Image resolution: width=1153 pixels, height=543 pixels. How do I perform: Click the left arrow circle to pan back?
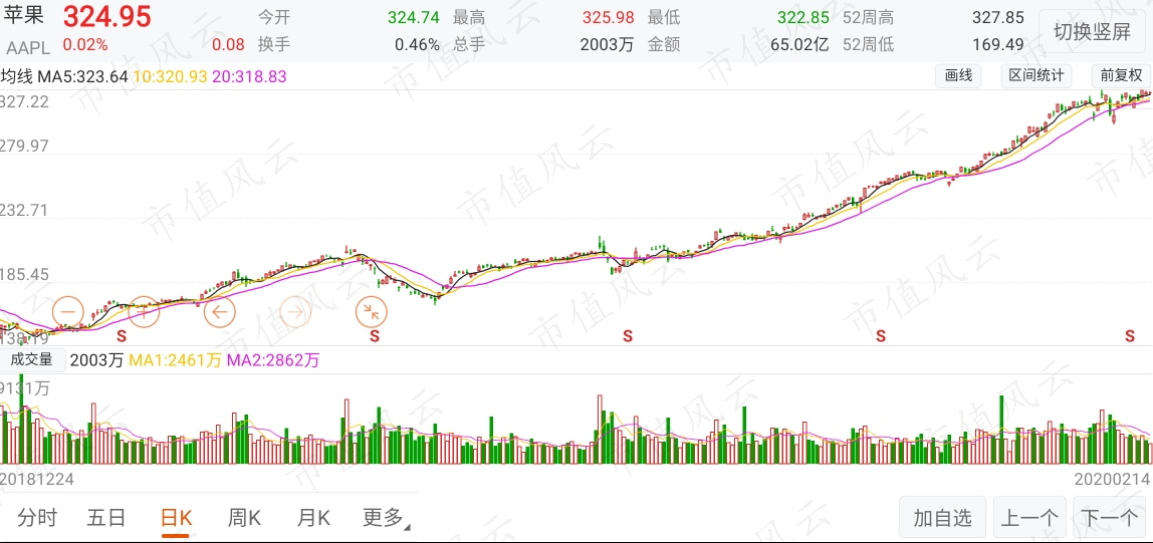coord(220,312)
